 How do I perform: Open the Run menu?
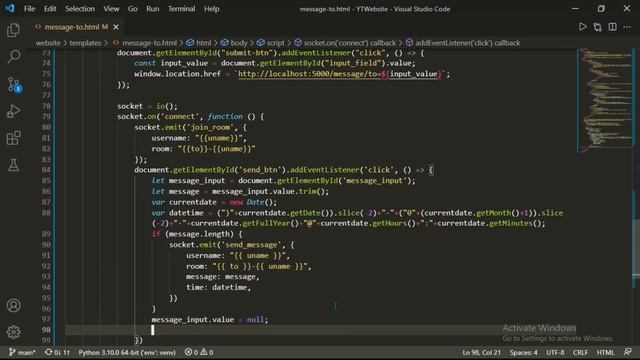153,9
